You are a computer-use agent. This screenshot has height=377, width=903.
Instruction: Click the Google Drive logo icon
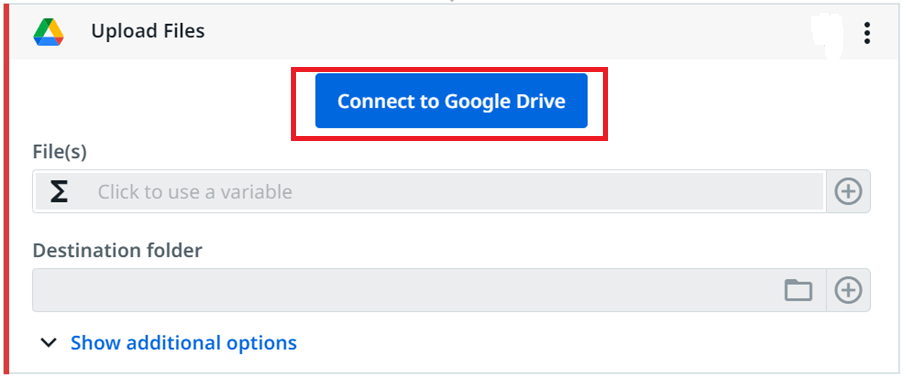[48, 32]
